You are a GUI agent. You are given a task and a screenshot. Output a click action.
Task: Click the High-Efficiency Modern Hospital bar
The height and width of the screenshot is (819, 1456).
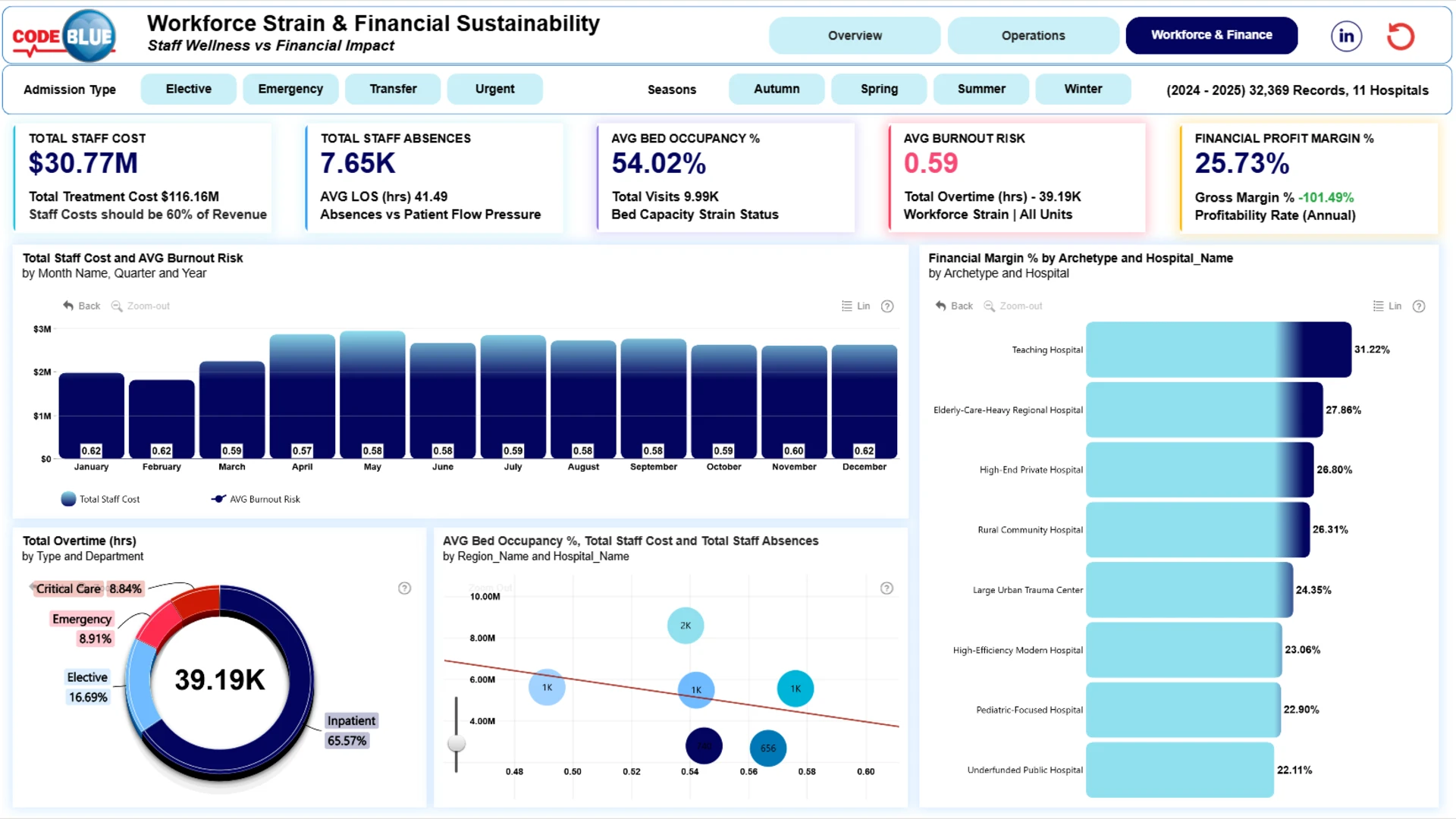click(1184, 650)
